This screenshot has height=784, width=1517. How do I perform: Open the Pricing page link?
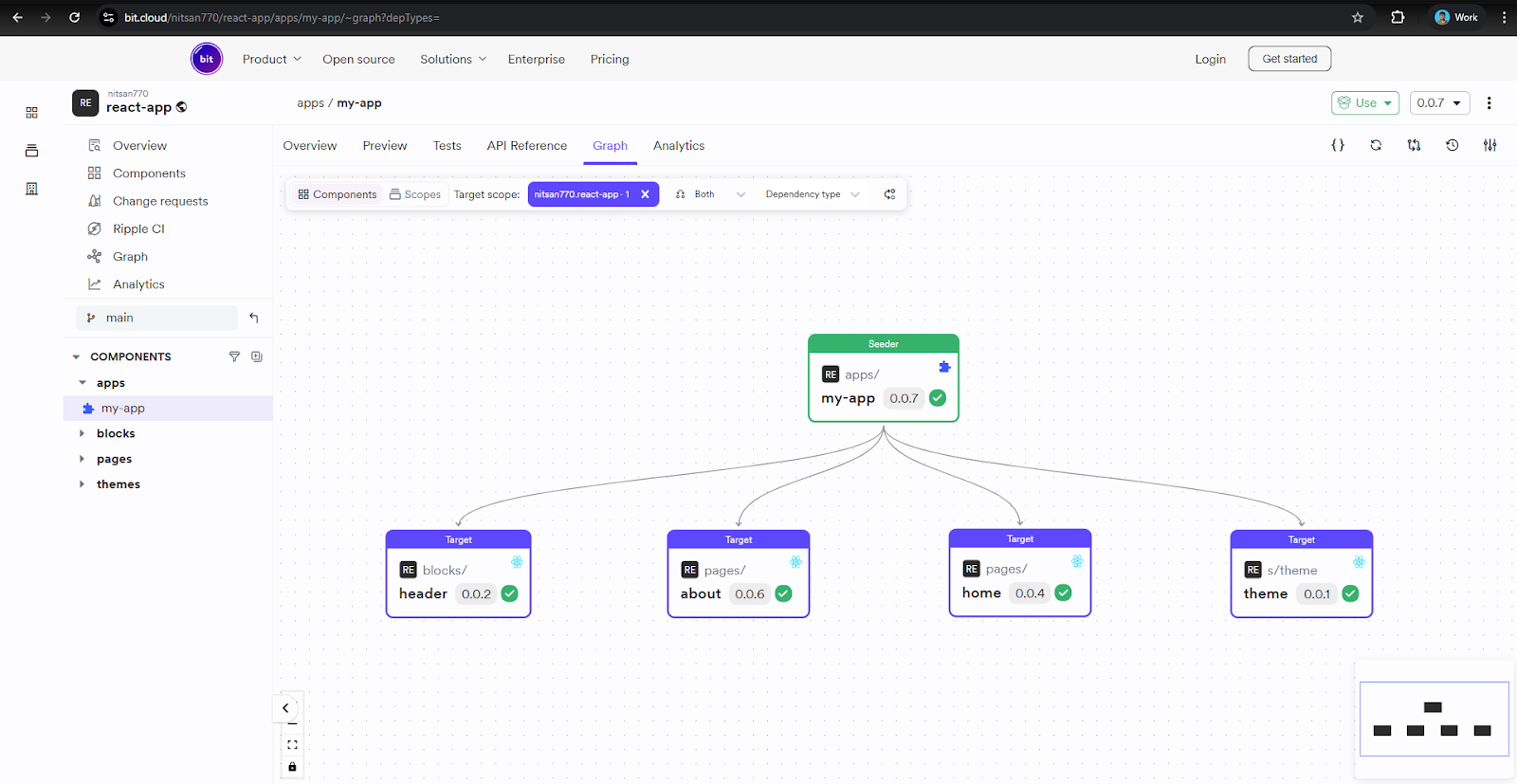[610, 59]
